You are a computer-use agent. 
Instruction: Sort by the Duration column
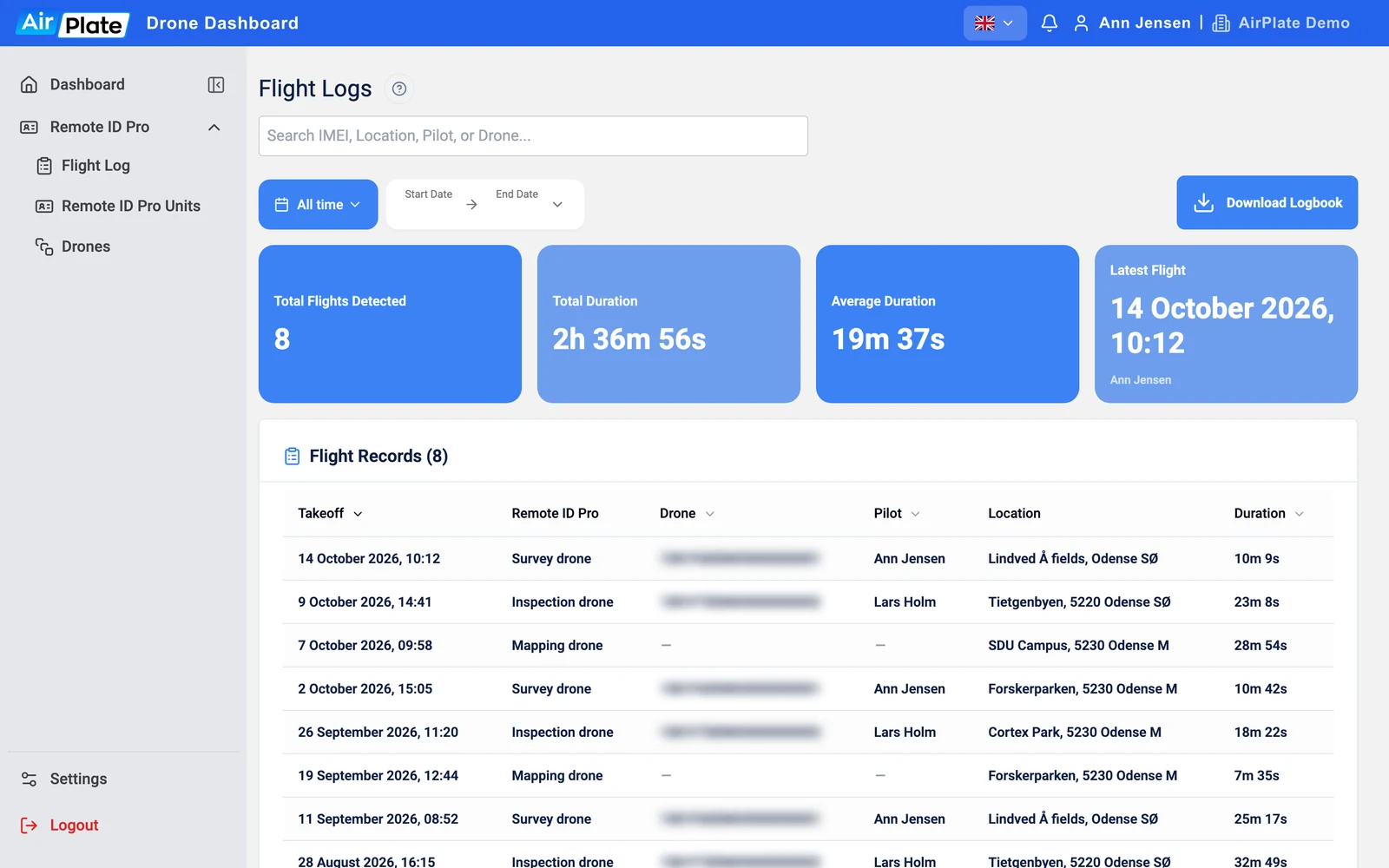[1268, 514]
